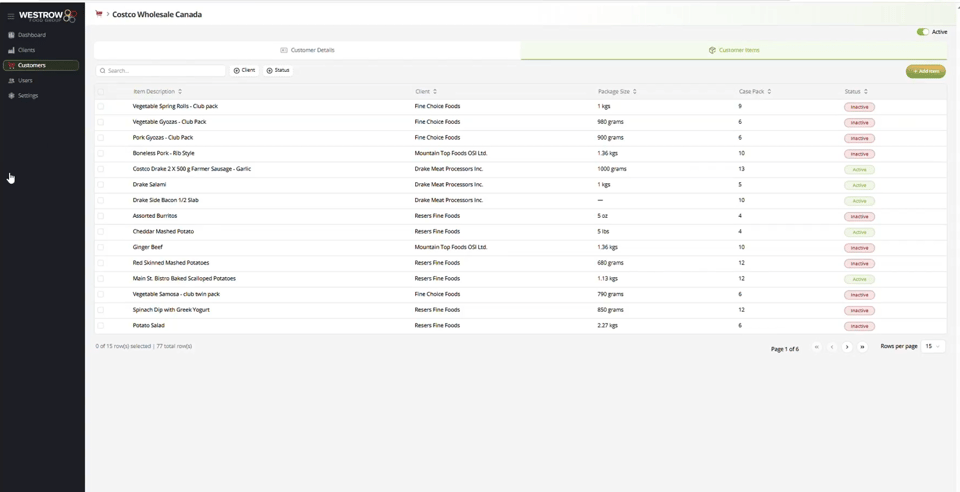This screenshot has height=492, width=960.
Task: Check the Vegetable Gyozas row checkbox
Action: coord(100,122)
